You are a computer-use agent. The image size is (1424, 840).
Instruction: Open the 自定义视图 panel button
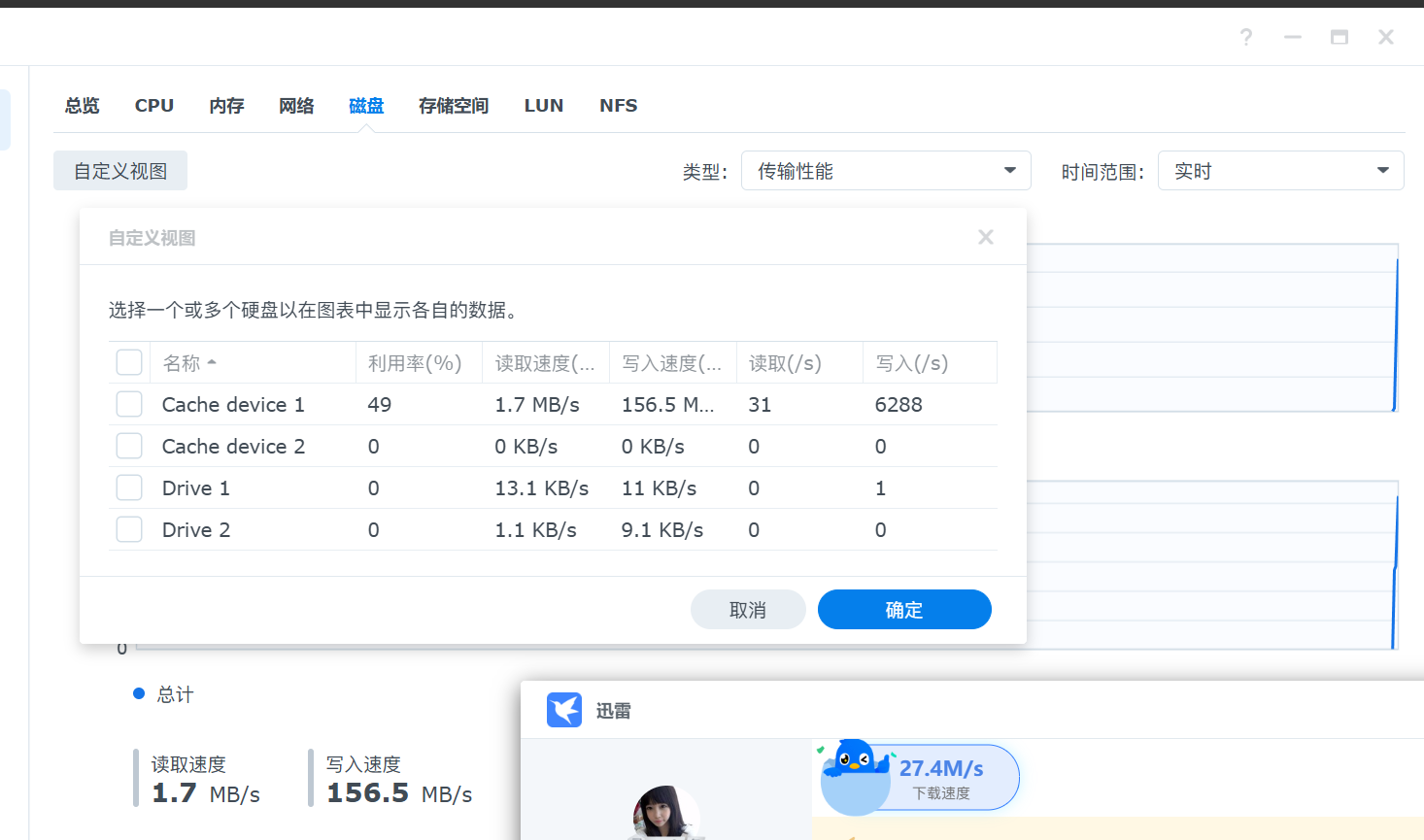tap(119, 170)
